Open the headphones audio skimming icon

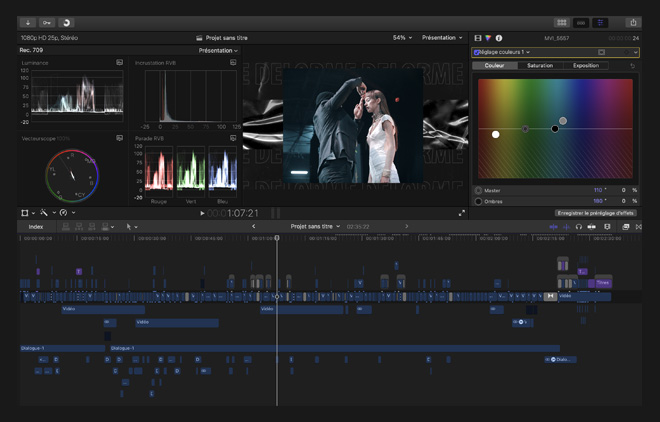tap(578, 227)
